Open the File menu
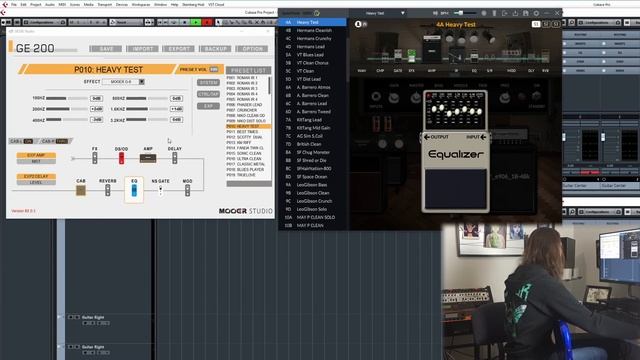This screenshot has height=360, width=640. pyautogui.click(x=13, y=4)
